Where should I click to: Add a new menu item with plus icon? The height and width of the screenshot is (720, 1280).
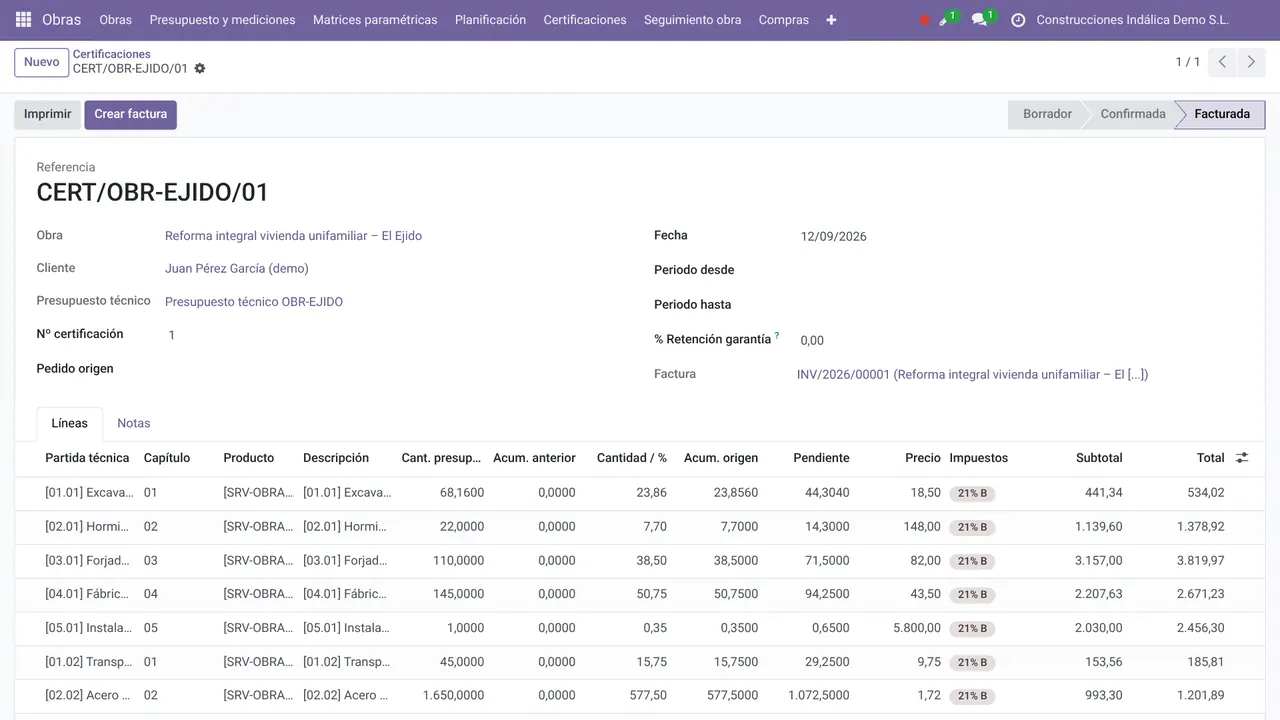(x=831, y=20)
